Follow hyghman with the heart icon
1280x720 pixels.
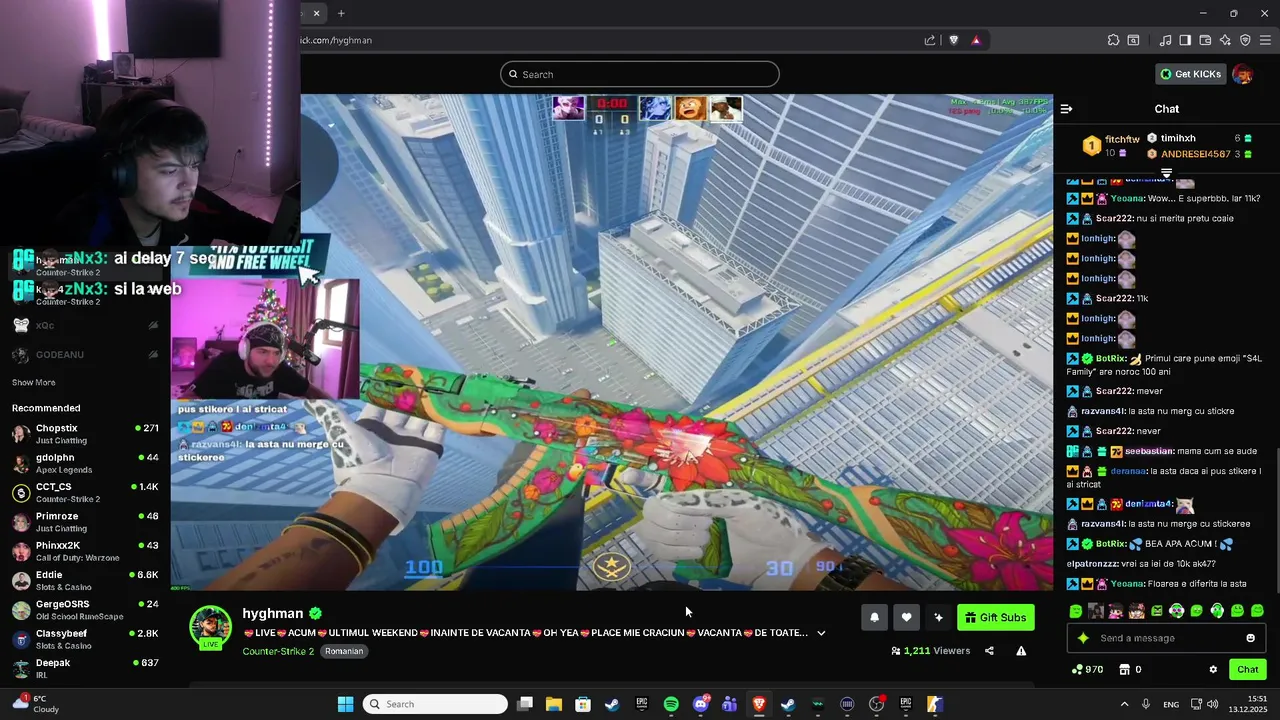pos(906,617)
